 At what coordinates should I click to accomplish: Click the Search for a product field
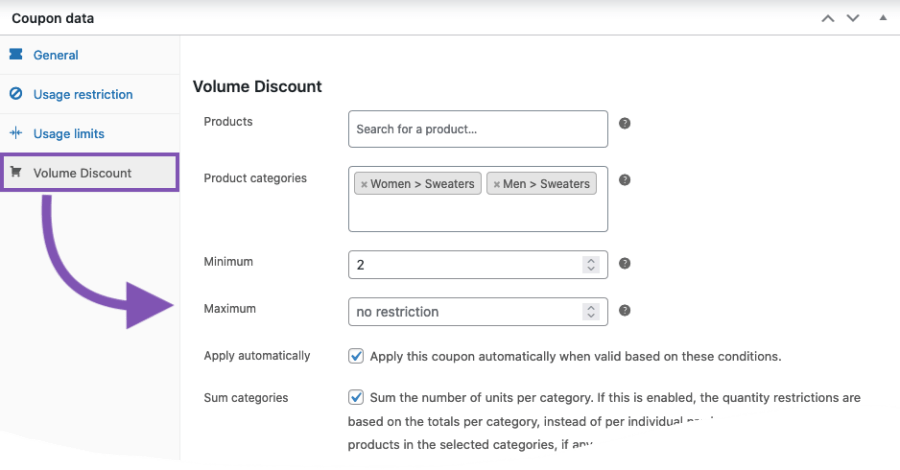(478, 129)
